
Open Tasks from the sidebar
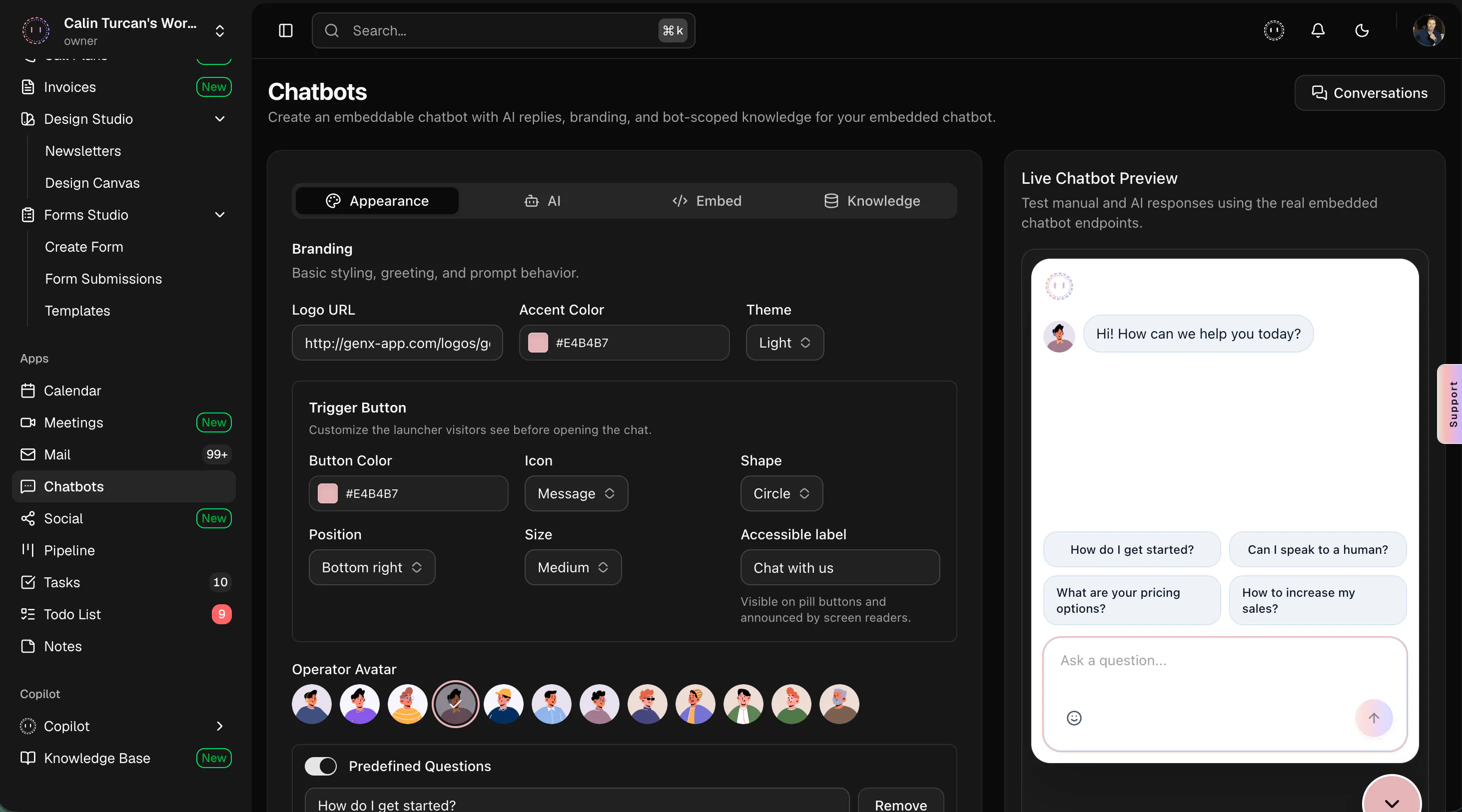pyautogui.click(x=124, y=582)
